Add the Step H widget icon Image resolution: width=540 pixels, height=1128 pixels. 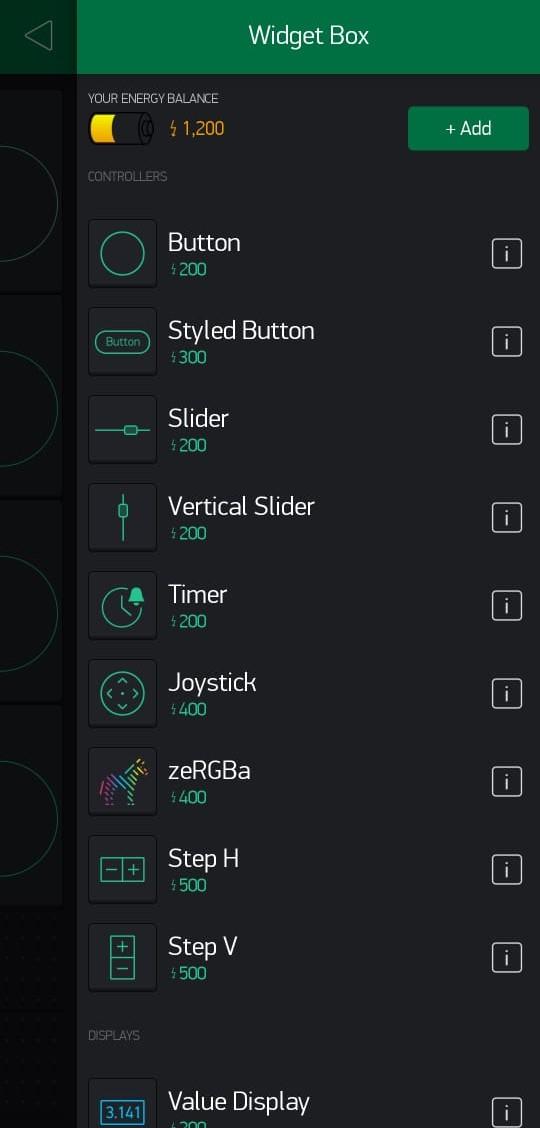tap(122, 870)
